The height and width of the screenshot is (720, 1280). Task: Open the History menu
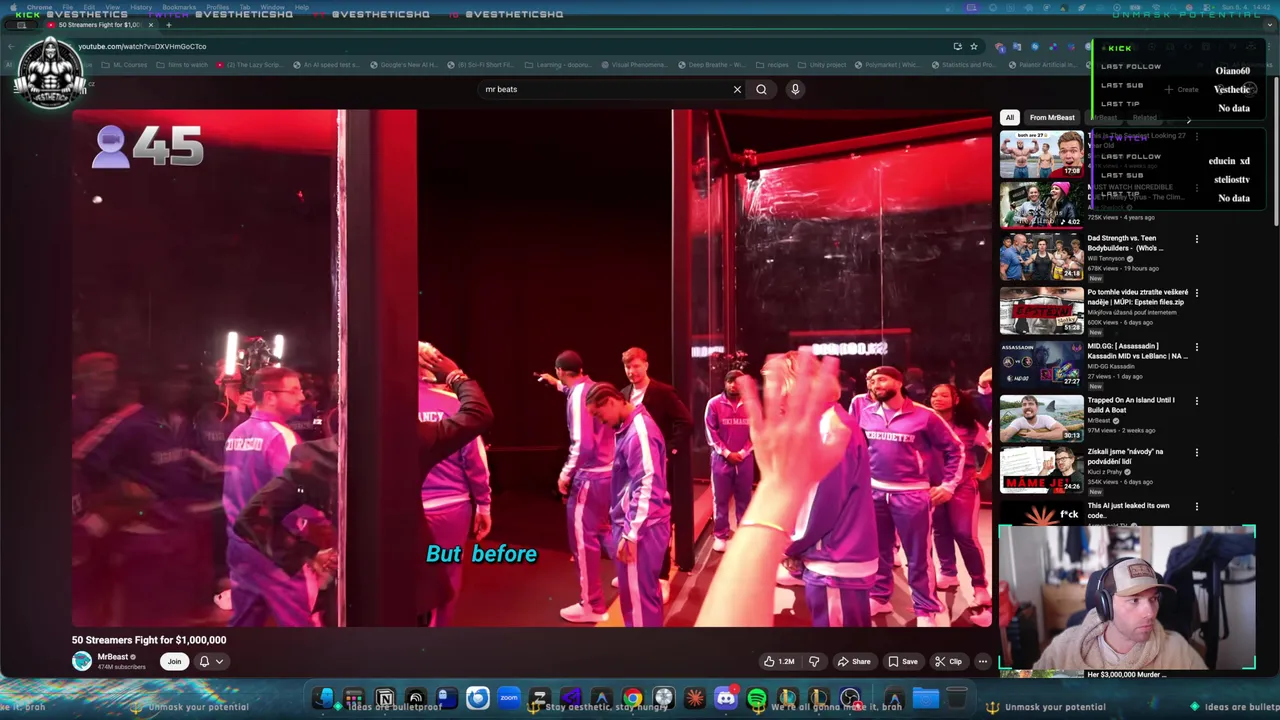(141, 7)
